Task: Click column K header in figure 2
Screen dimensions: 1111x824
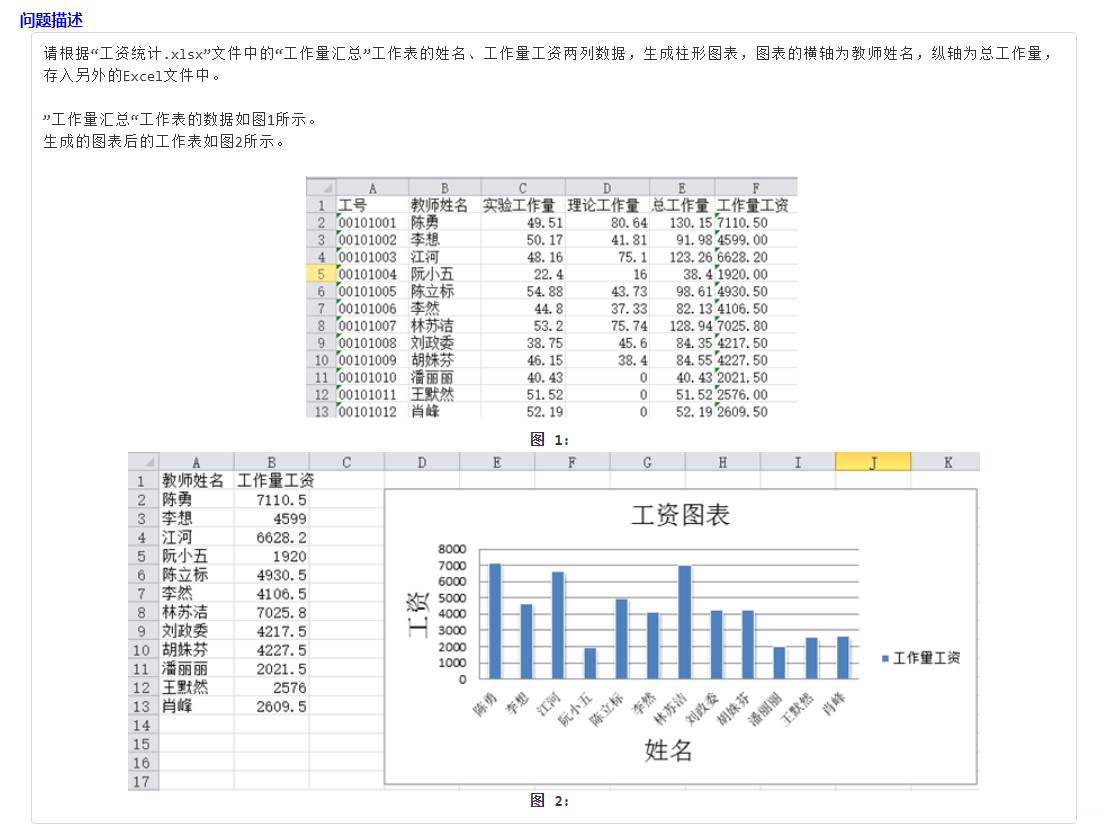Action: point(947,462)
